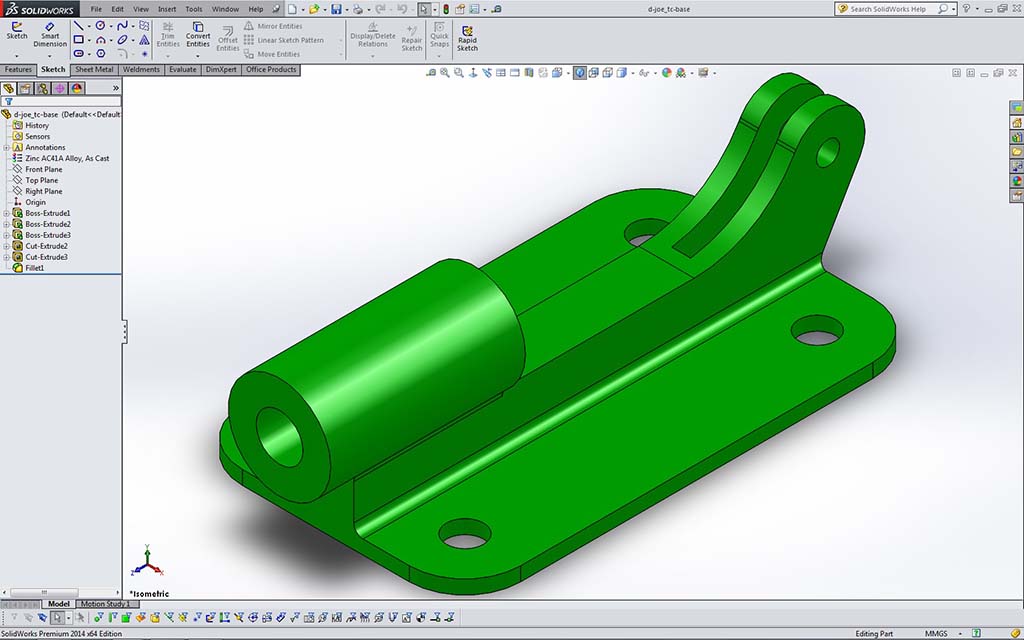Select the Convert Entities tool
This screenshot has width=1024, height=640.
pyautogui.click(x=198, y=33)
